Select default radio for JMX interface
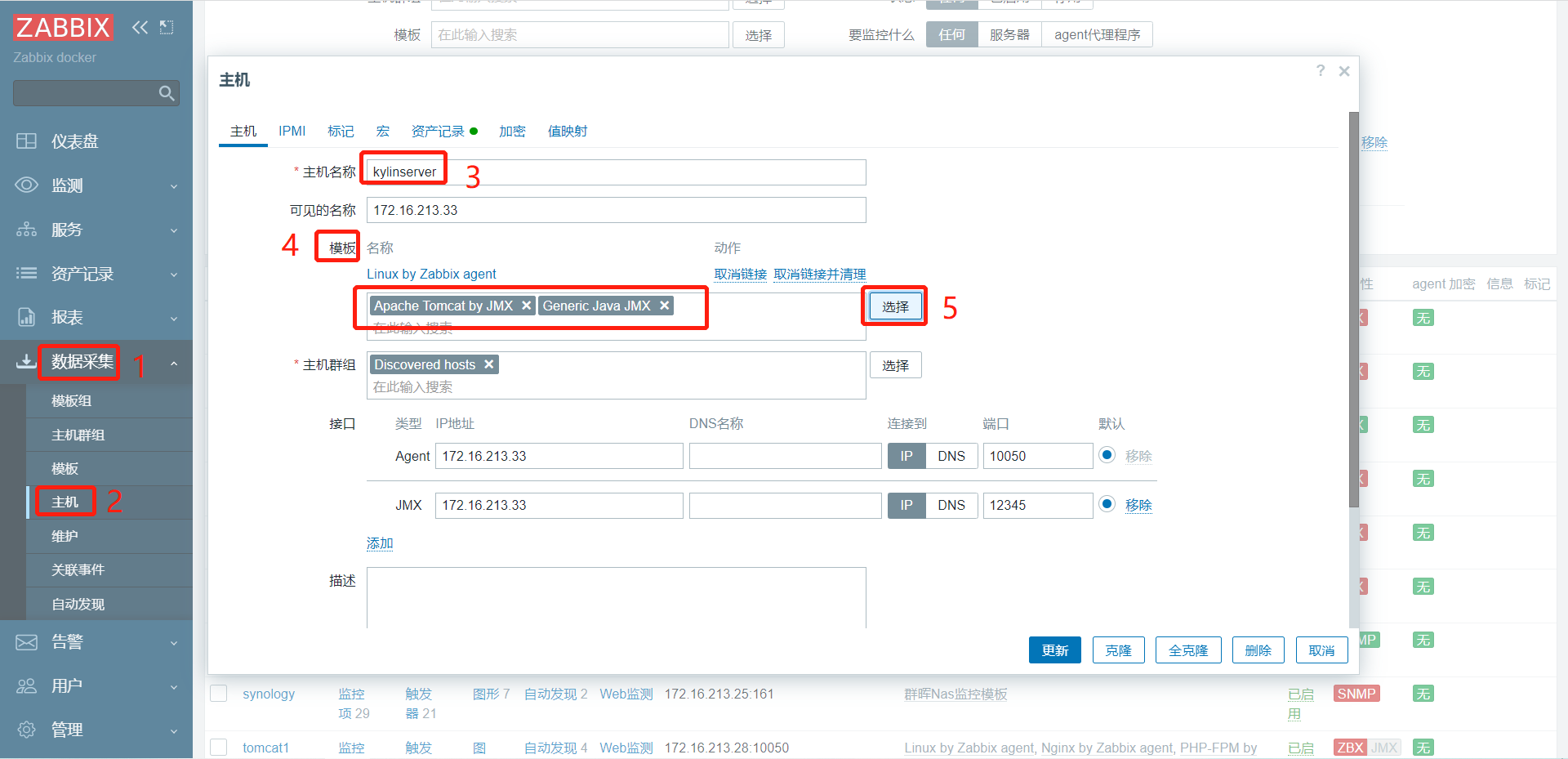This screenshot has height=759, width=1568. click(x=1107, y=504)
